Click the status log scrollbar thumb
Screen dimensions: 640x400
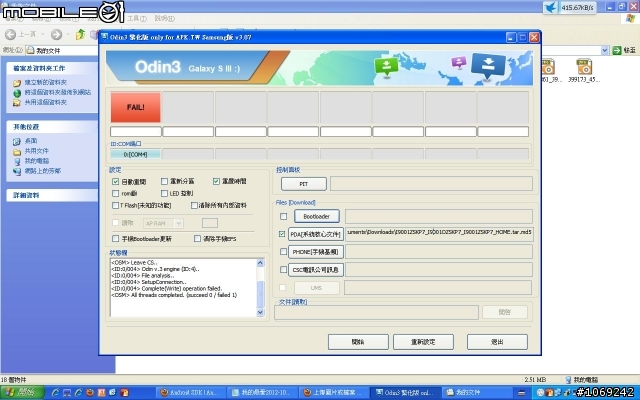(x=260, y=293)
